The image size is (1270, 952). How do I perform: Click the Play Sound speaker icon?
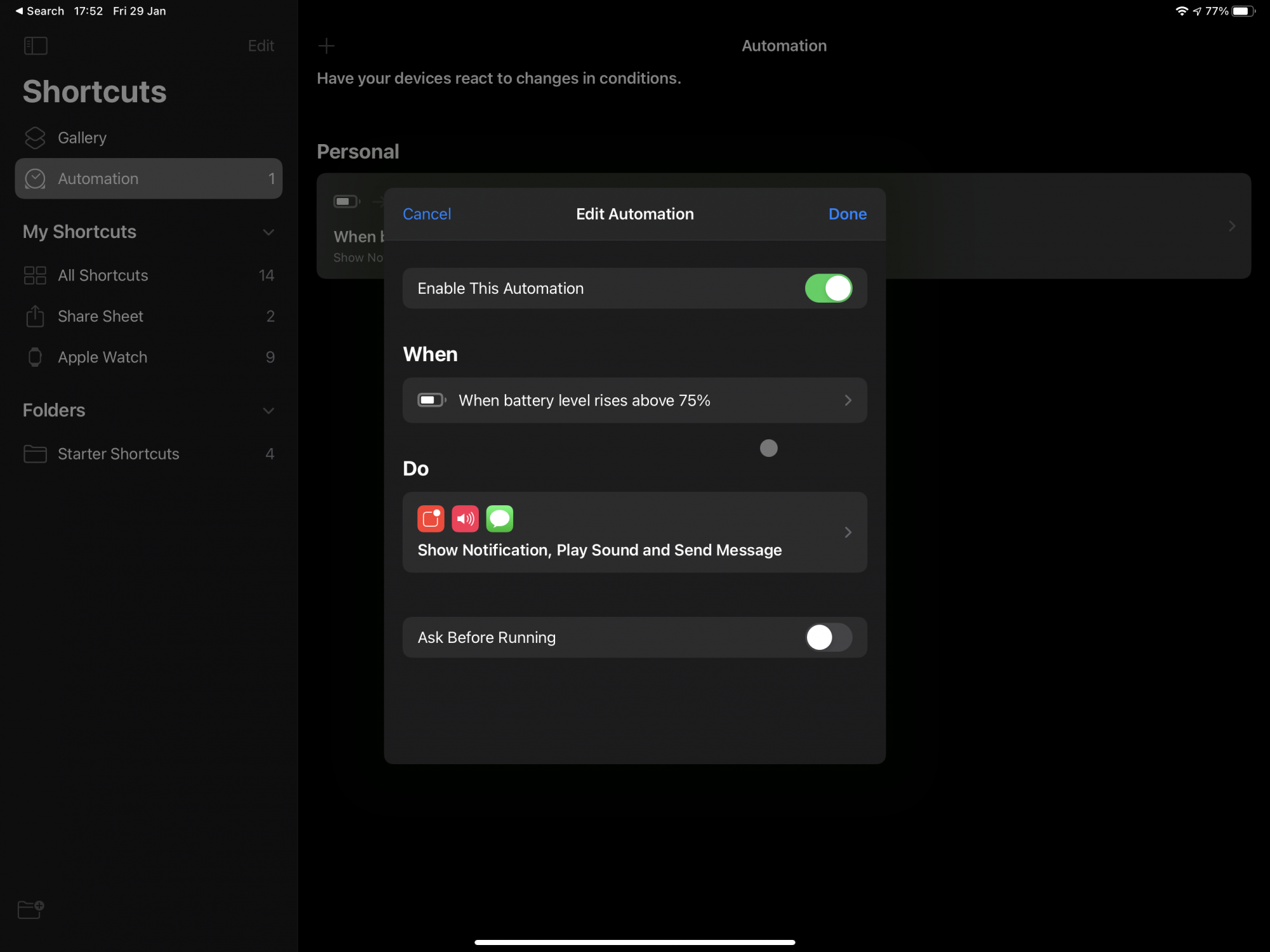(465, 519)
